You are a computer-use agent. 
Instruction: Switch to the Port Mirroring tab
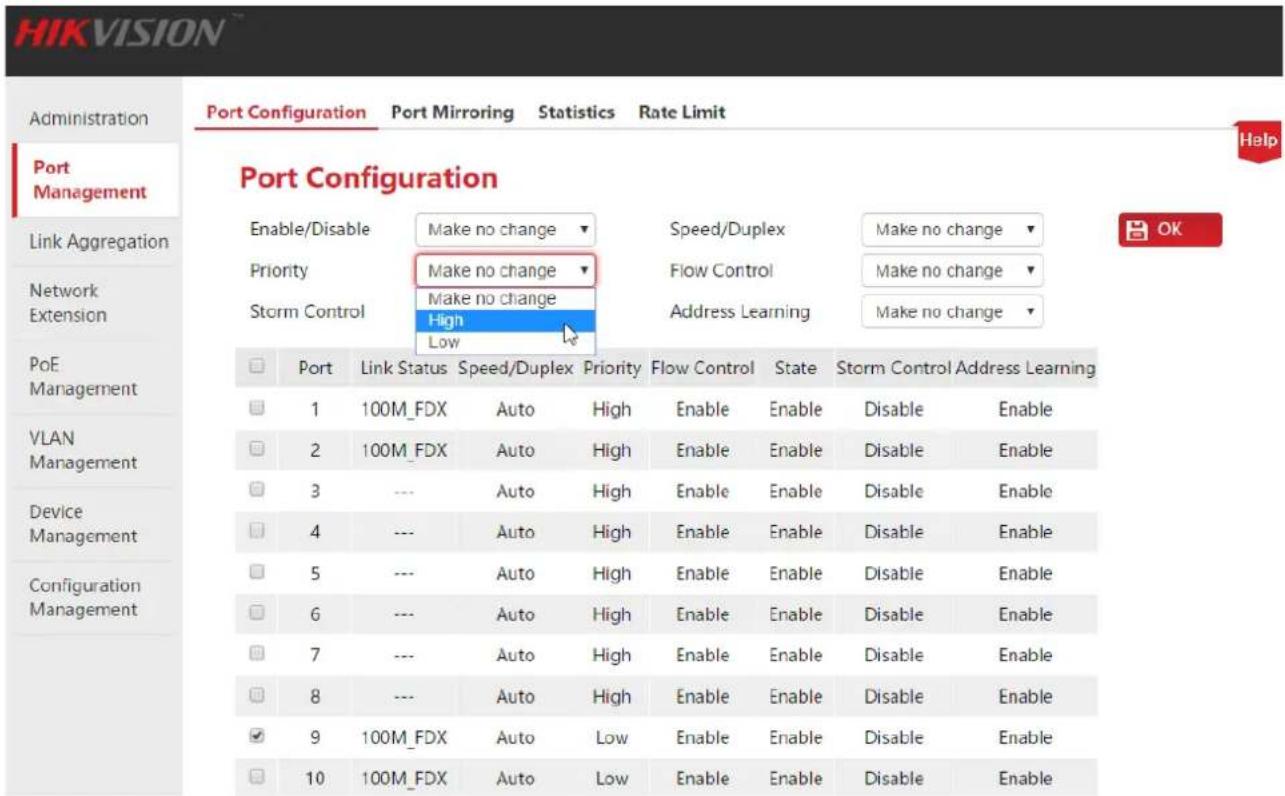452,112
